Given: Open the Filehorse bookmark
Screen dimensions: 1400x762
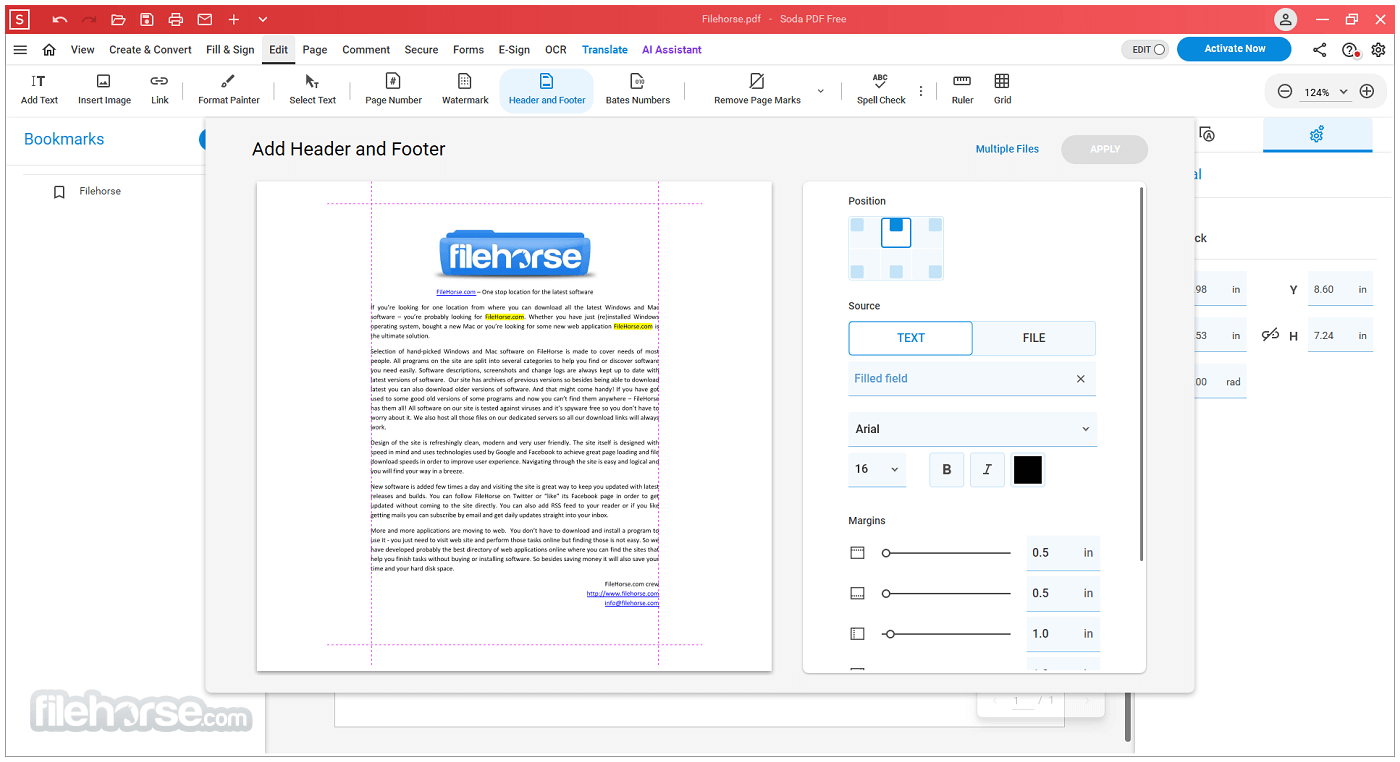Looking at the screenshot, I should (x=100, y=191).
